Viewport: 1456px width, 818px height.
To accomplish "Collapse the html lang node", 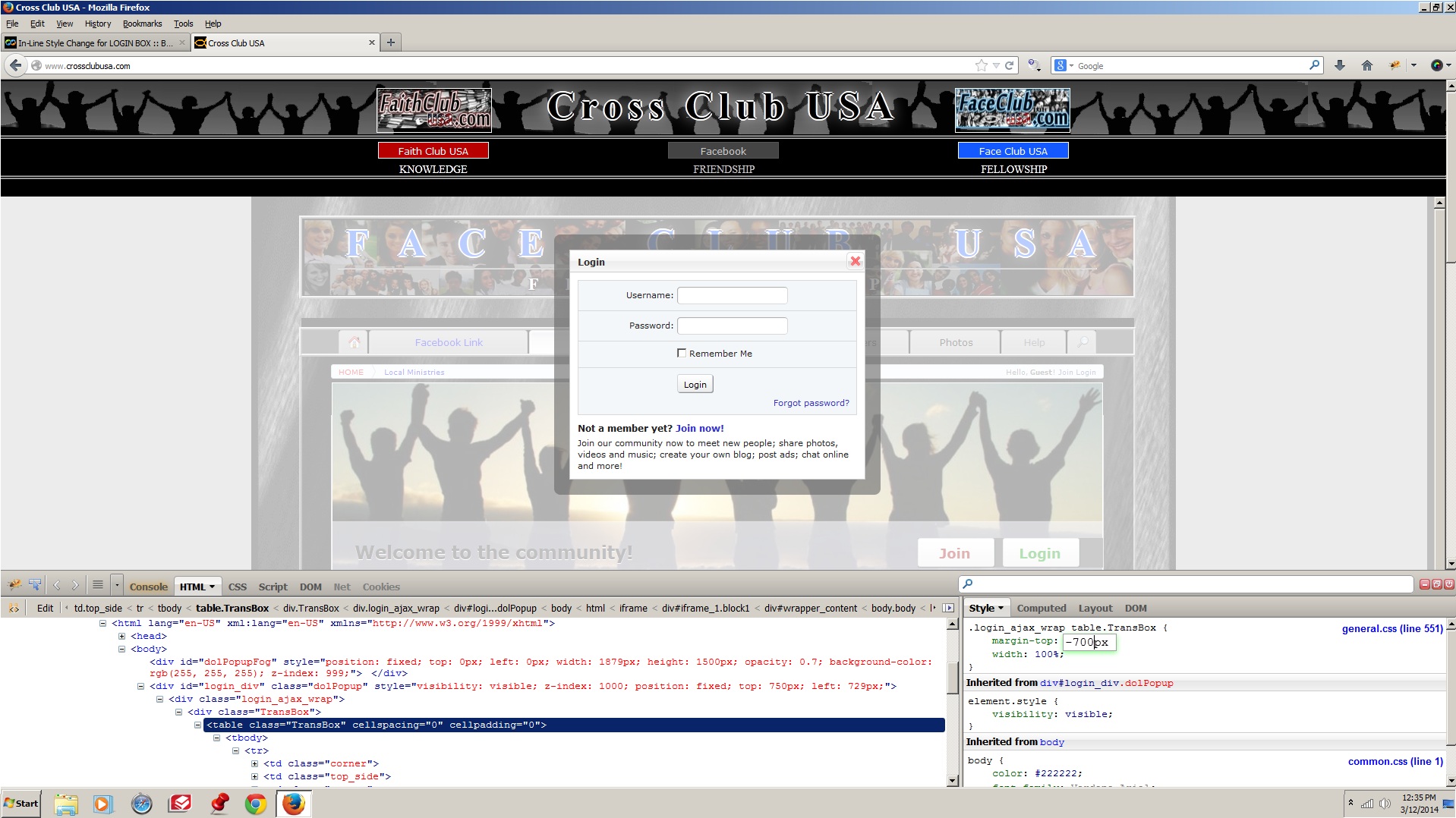I will (x=102, y=623).
